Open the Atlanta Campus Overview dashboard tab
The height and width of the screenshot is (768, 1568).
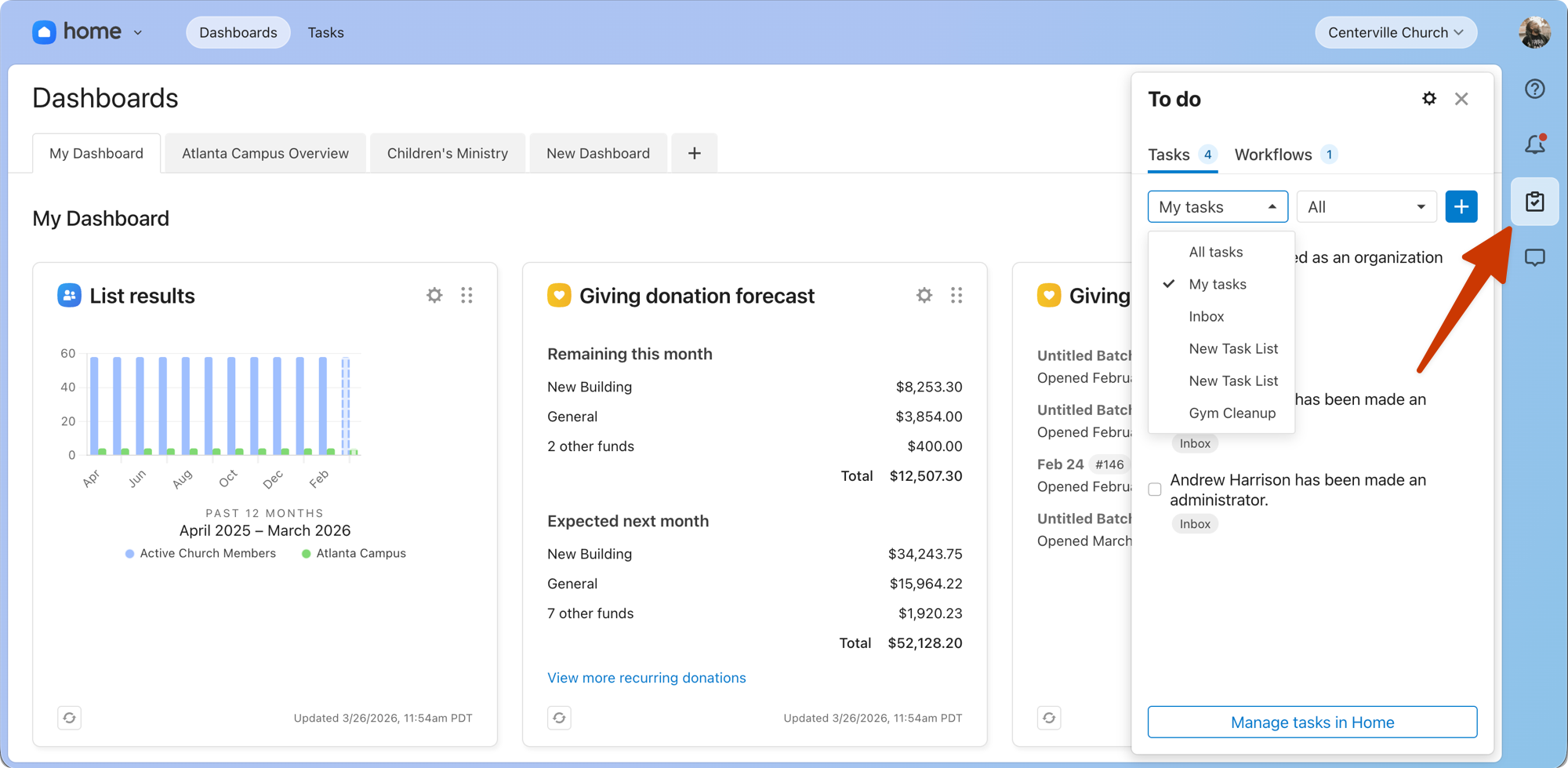point(265,153)
